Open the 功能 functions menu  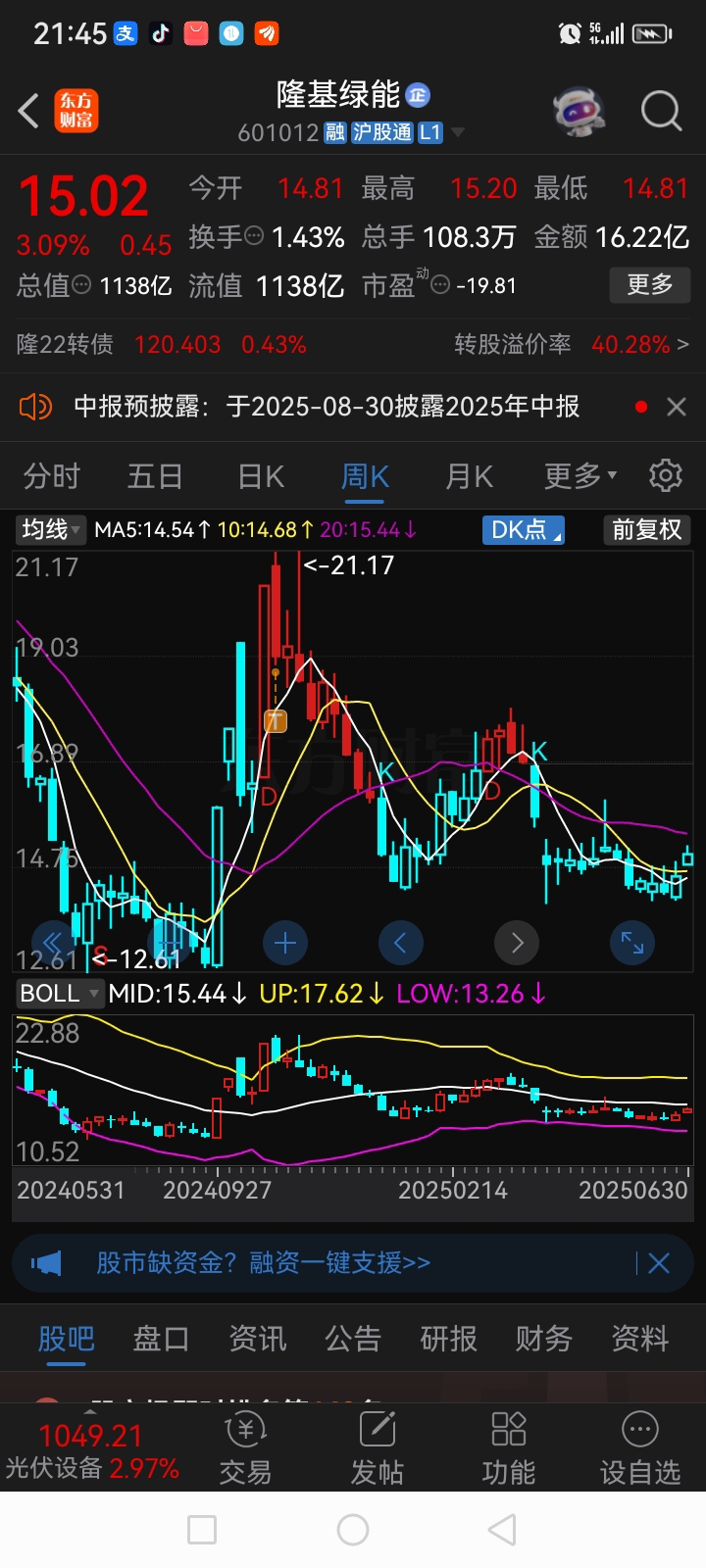[x=509, y=1450]
